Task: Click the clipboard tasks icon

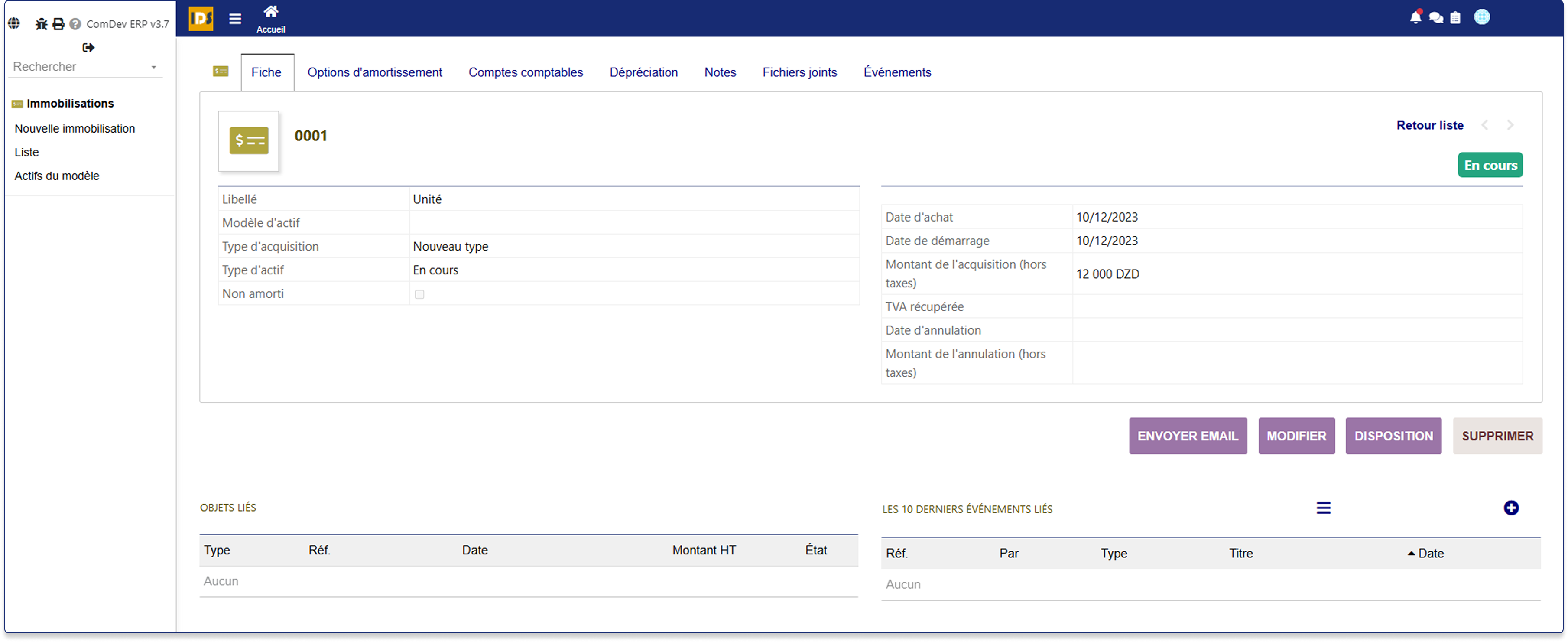Action: click(x=1455, y=17)
